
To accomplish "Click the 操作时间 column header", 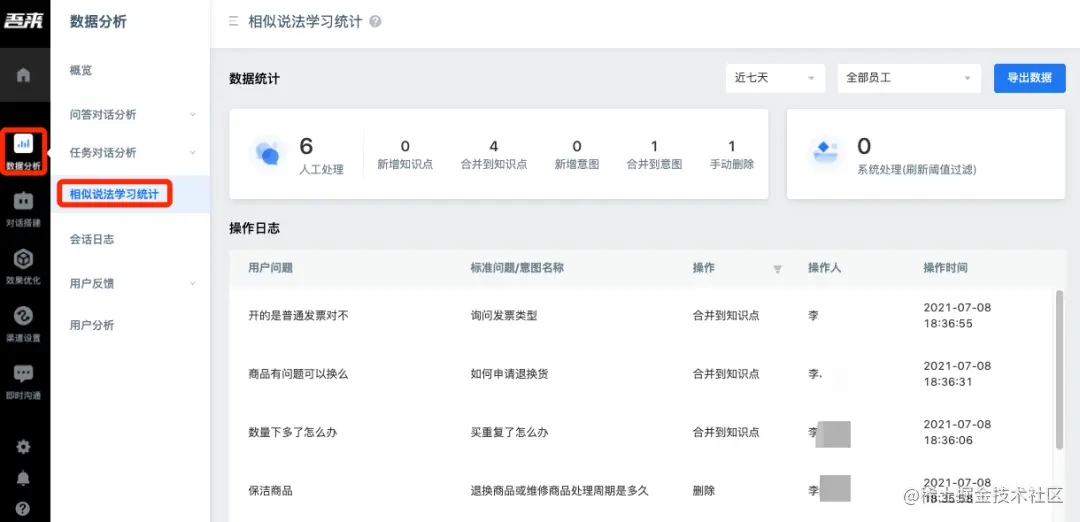I will [x=946, y=268].
